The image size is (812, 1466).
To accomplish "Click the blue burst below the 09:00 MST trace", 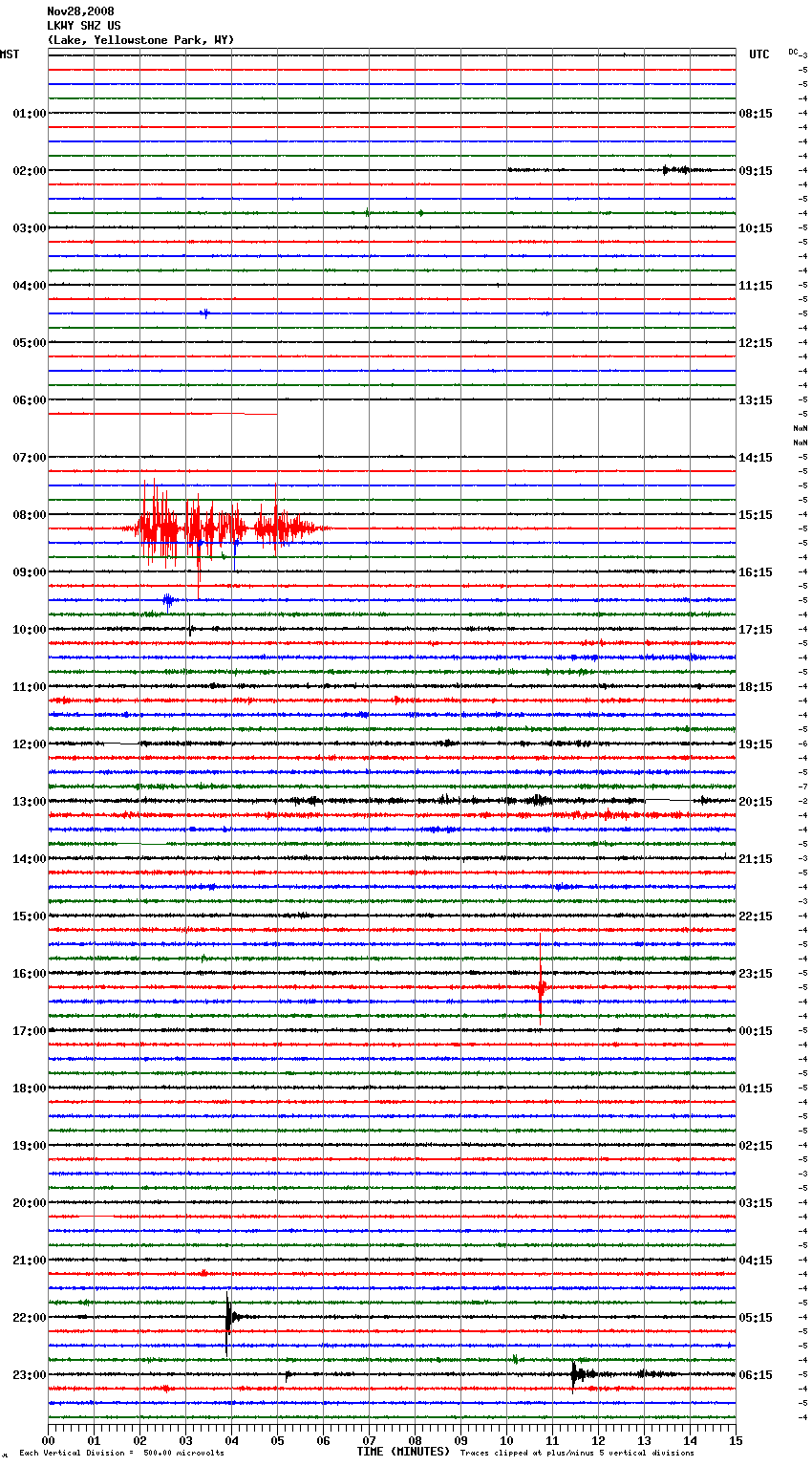I will click(x=168, y=600).
